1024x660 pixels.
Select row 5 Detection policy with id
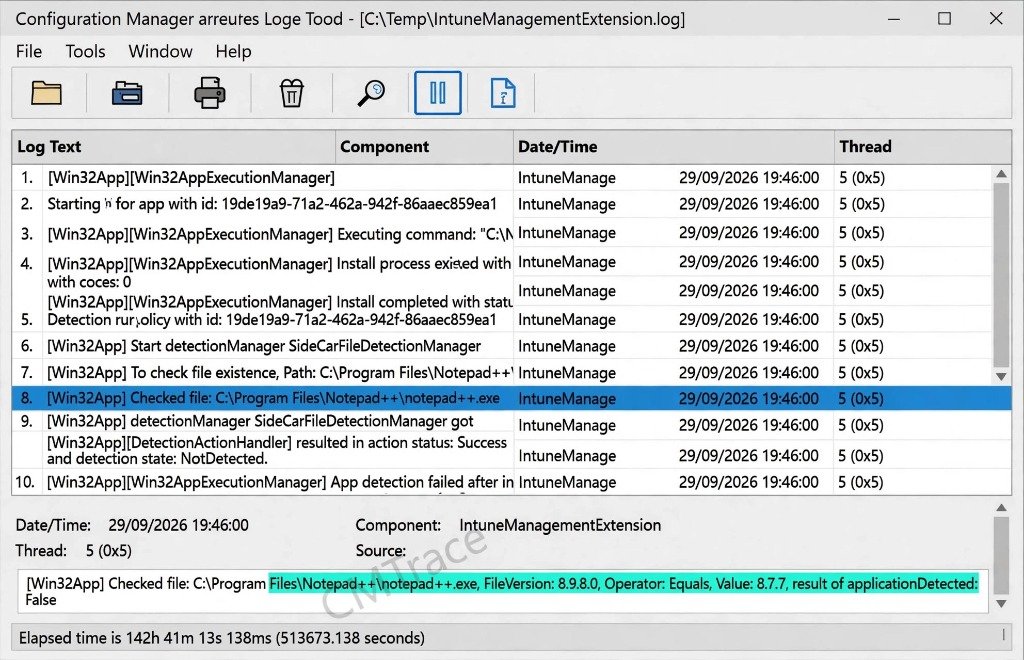tap(502, 320)
